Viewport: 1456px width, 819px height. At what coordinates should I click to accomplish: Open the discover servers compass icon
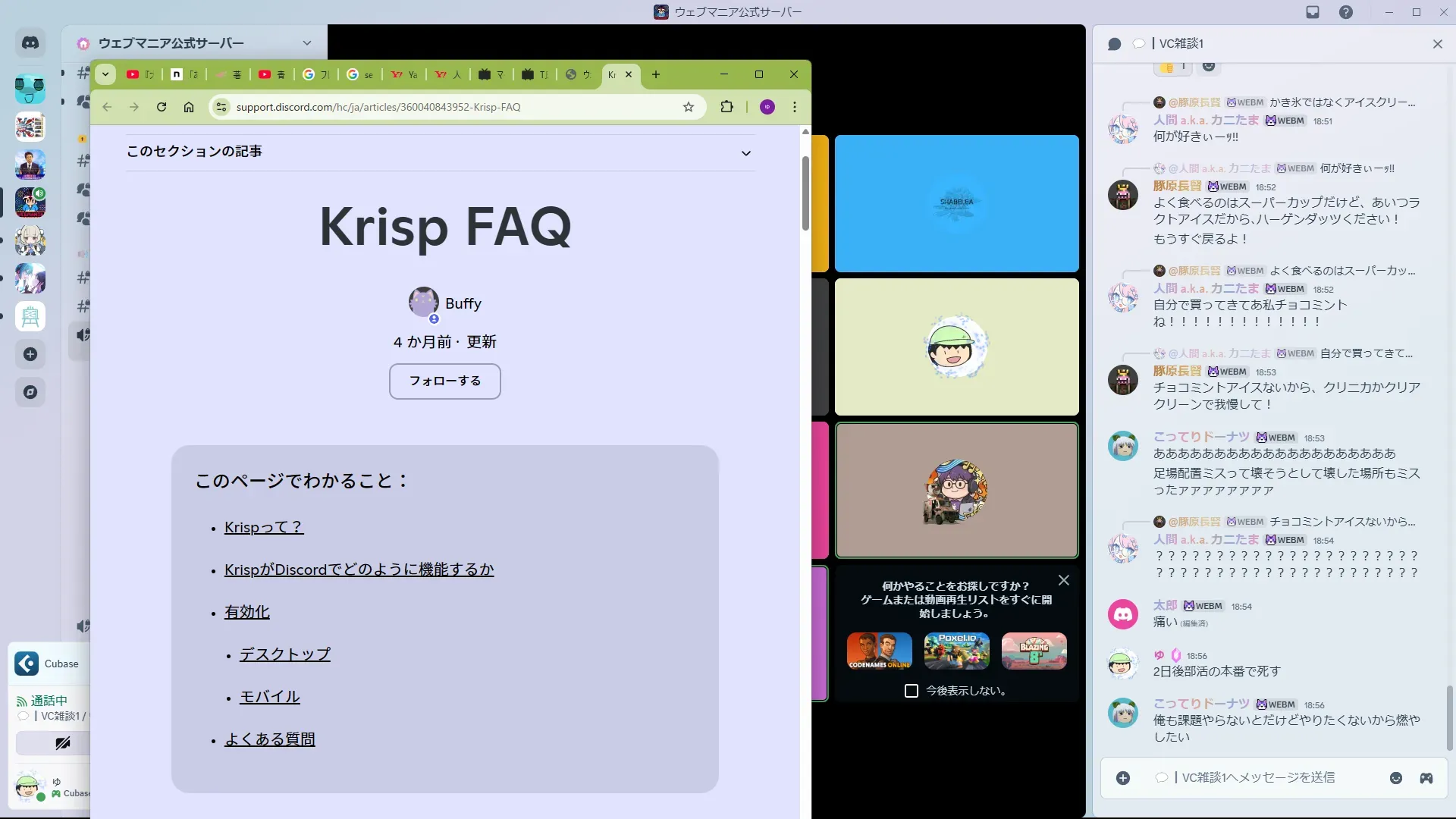coord(30,392)
